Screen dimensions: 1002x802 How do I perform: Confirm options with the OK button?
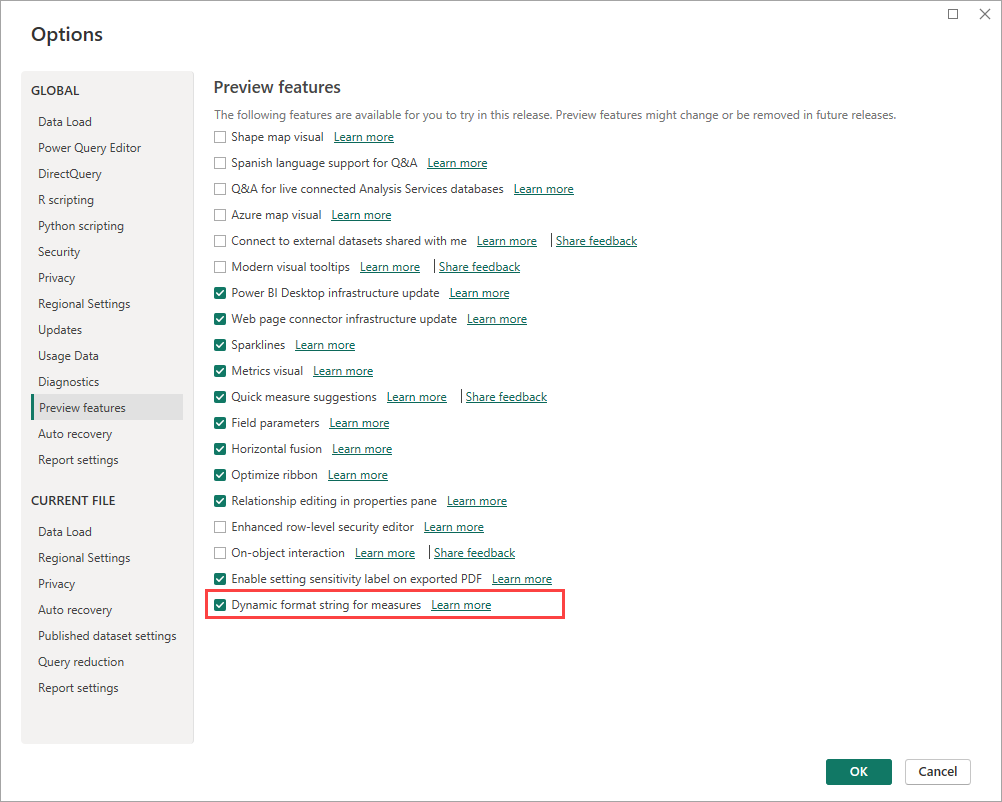tap(859, 771)
